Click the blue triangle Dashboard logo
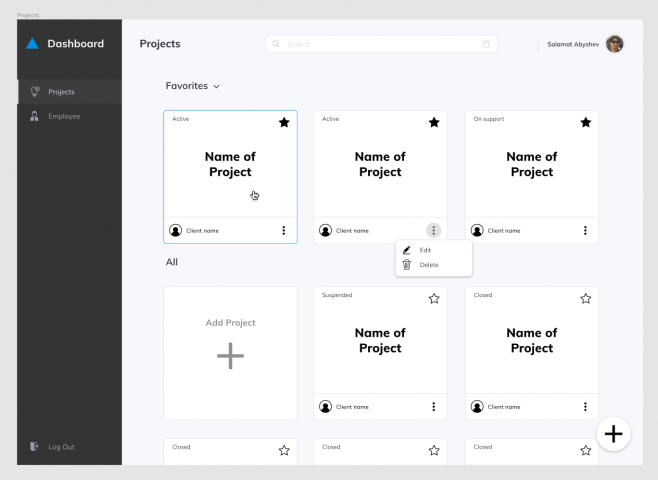 [32, 43]
